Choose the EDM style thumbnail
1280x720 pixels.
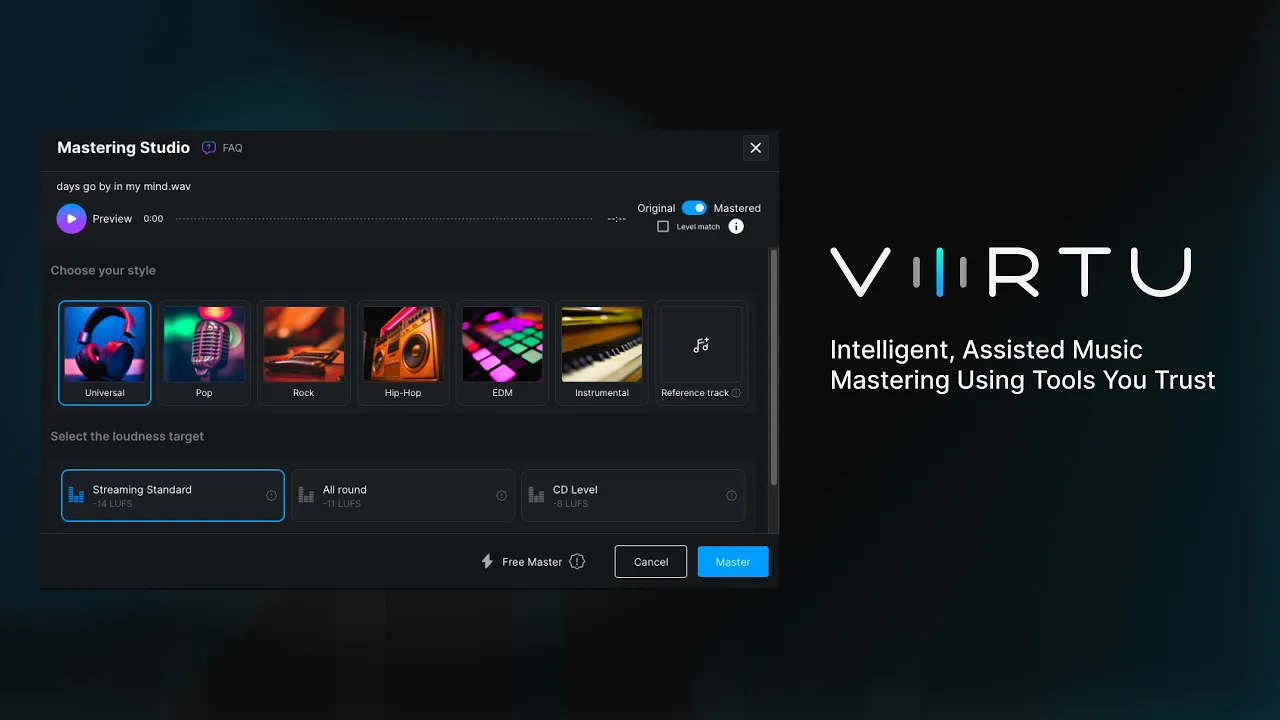[x=502, y=345]
